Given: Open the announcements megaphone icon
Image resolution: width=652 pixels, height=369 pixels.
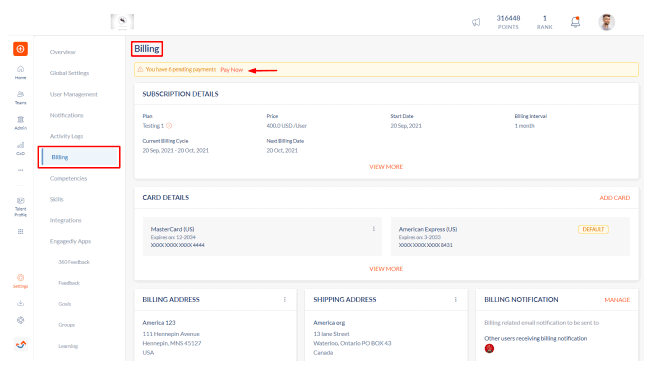Looking at the screenshot, I should coord(476,22).
